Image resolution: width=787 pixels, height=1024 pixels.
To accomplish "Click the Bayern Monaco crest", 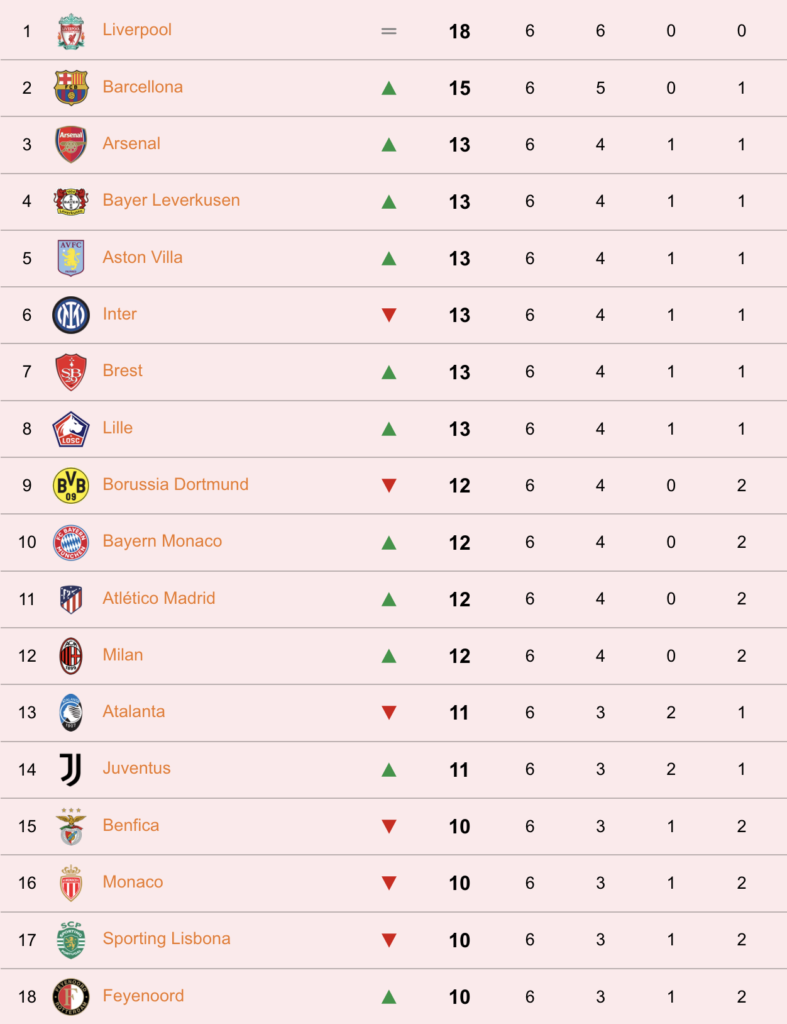I will 71,542.
